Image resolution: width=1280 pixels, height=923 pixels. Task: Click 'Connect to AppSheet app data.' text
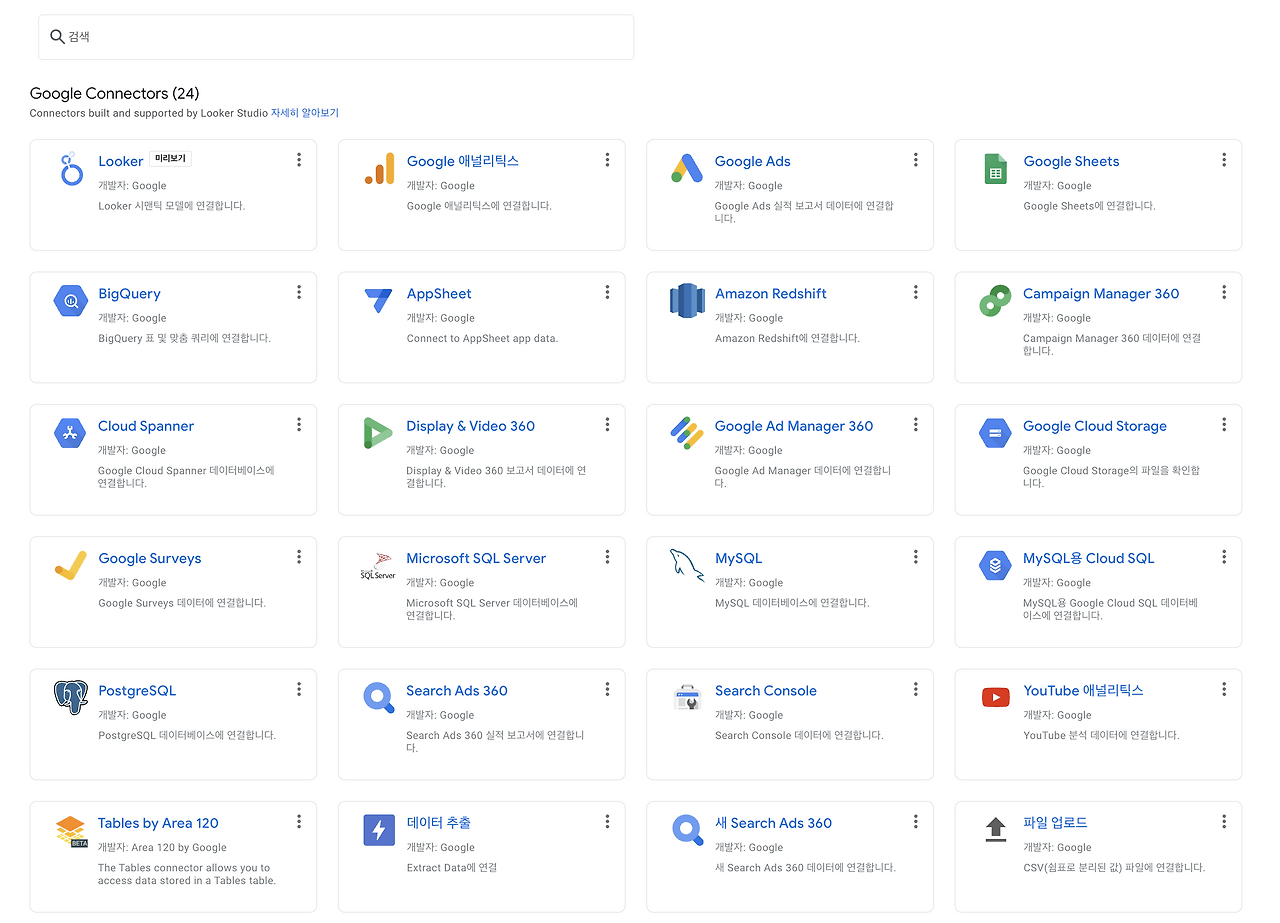[x=482, y=338]
